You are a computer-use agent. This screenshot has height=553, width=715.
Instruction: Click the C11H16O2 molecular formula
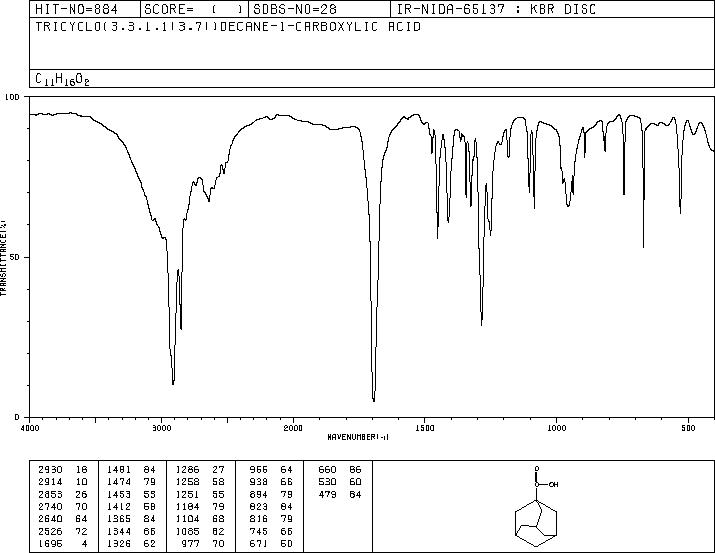62,80
